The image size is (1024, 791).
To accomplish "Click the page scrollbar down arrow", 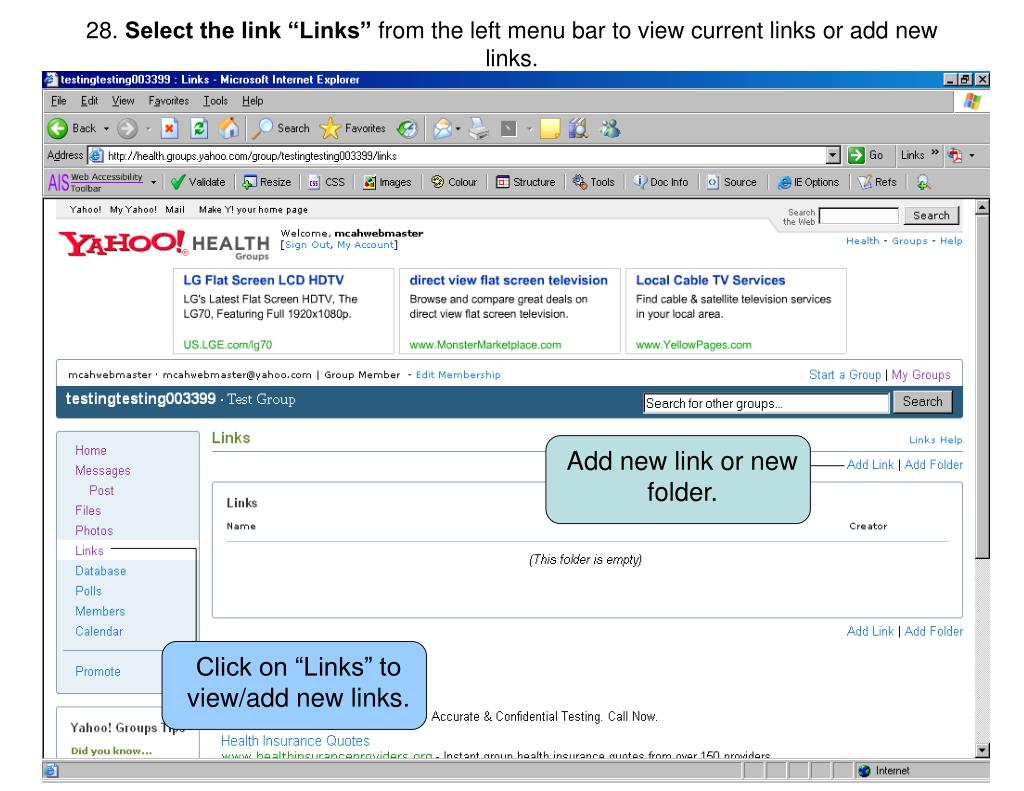I will pyautogui.click(x=982, y=751).
